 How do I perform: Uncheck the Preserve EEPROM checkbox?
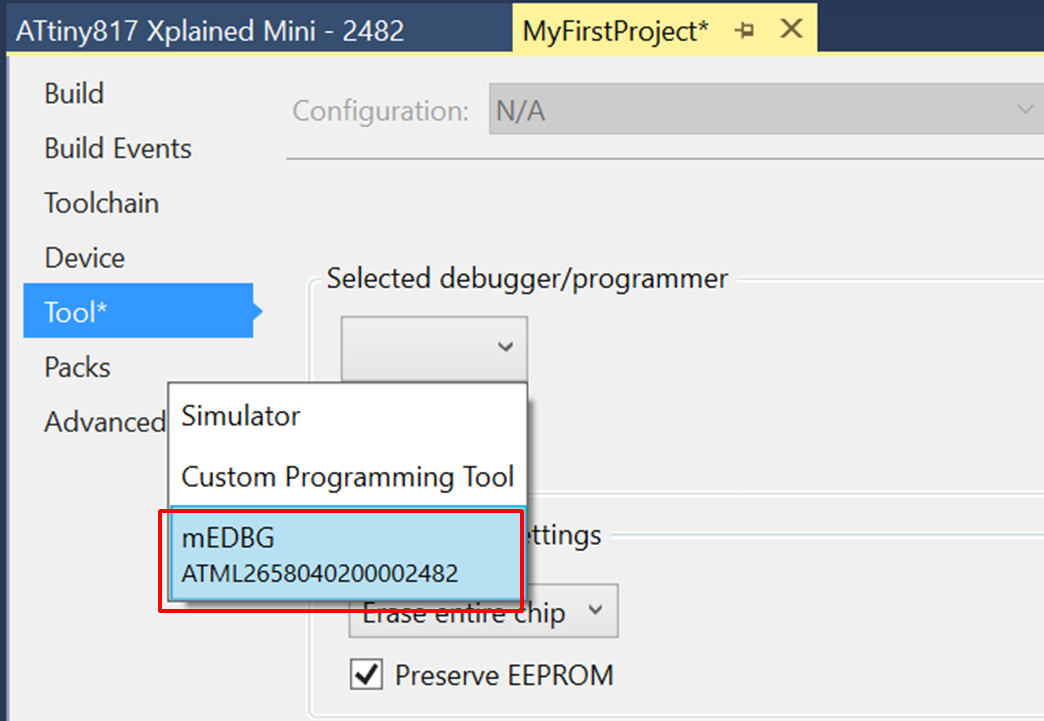(x=367, y=676)
